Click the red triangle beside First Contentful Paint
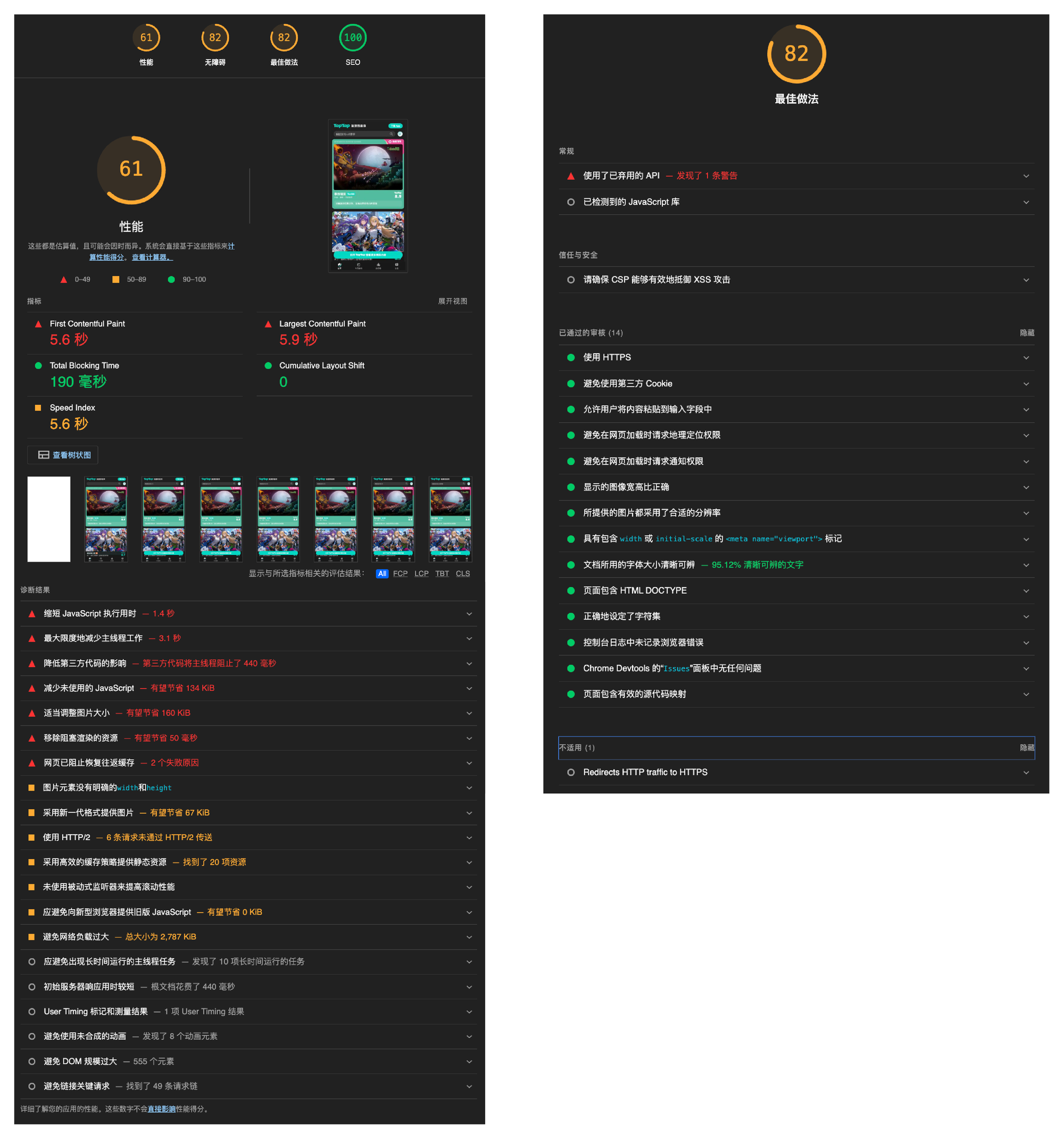The width and height of the screenshot is (1064, 1139). pyautogui.click(x=38, y=325)
